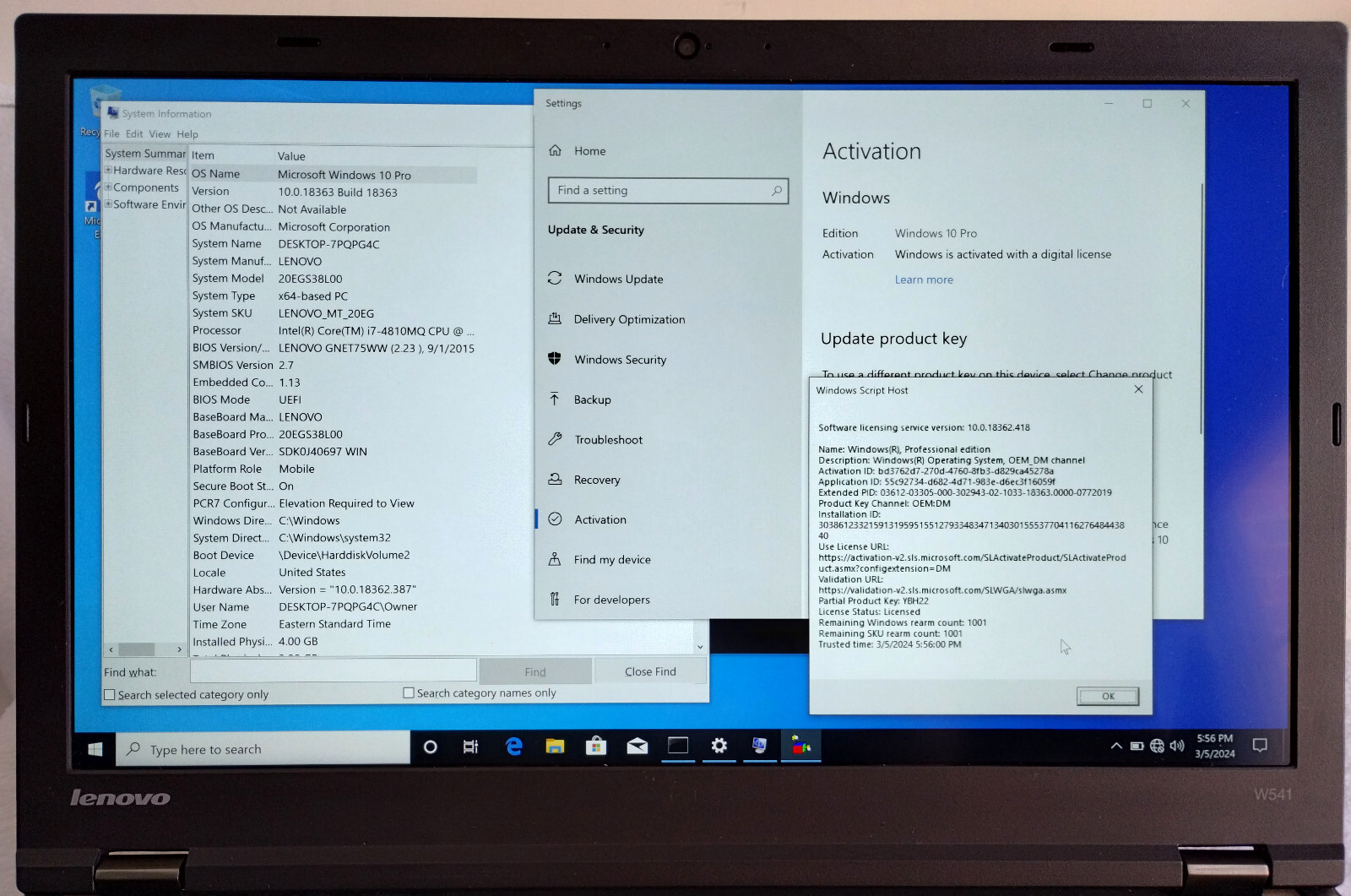1351x896 pixels.
Task: Click the volume speaker tray icon
Action: (x=1177, y=746)
